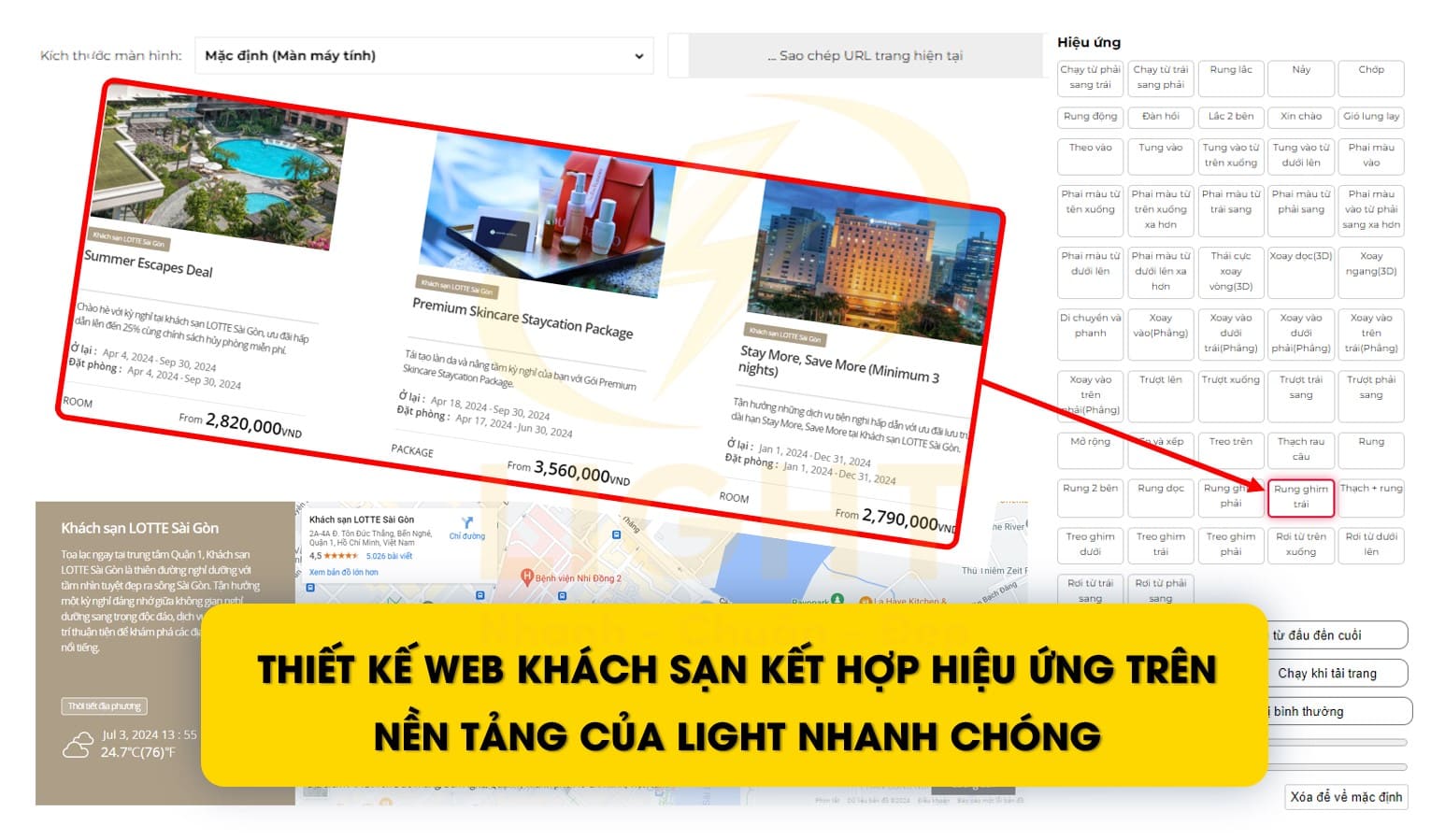Viewport: 1431px width, 840px height.
Task: Pick the 'Mở rộng' effect
Action: click(x=1090, y=450)
